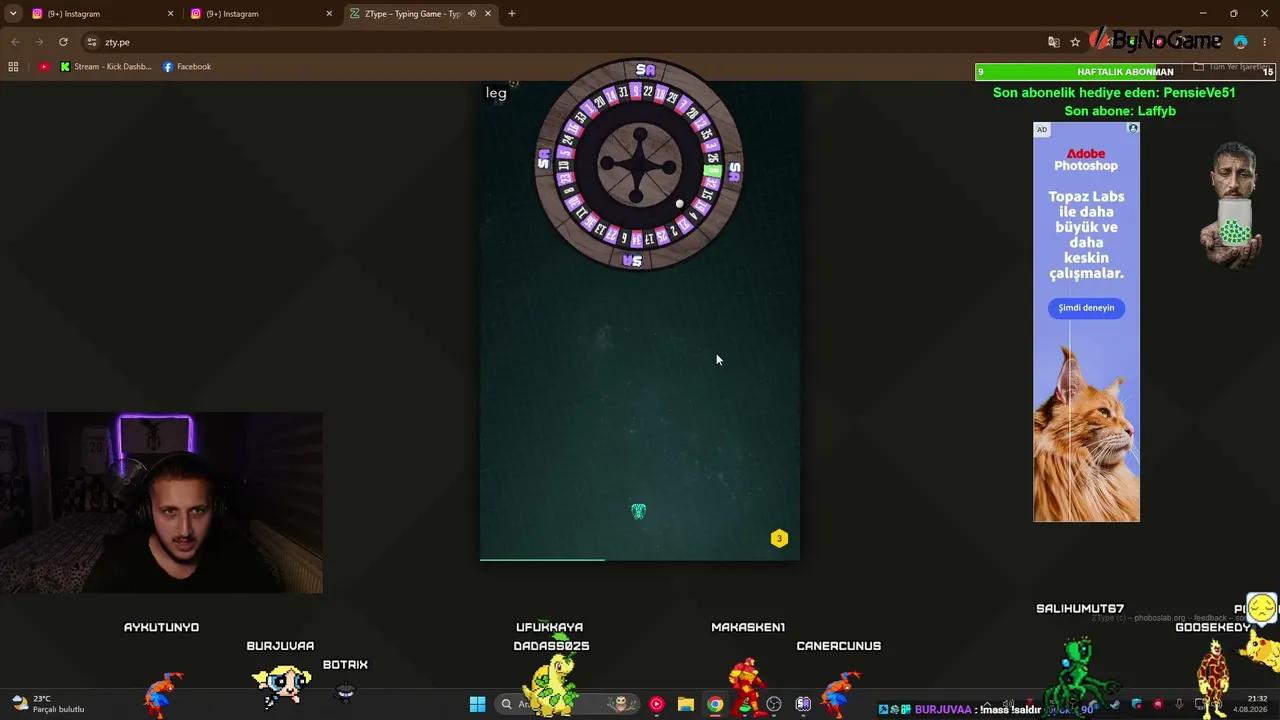Viewport: 1280px width, 720px height.
Task: Click the AD label on the Photoshop ad
Action: (1042, 130)
